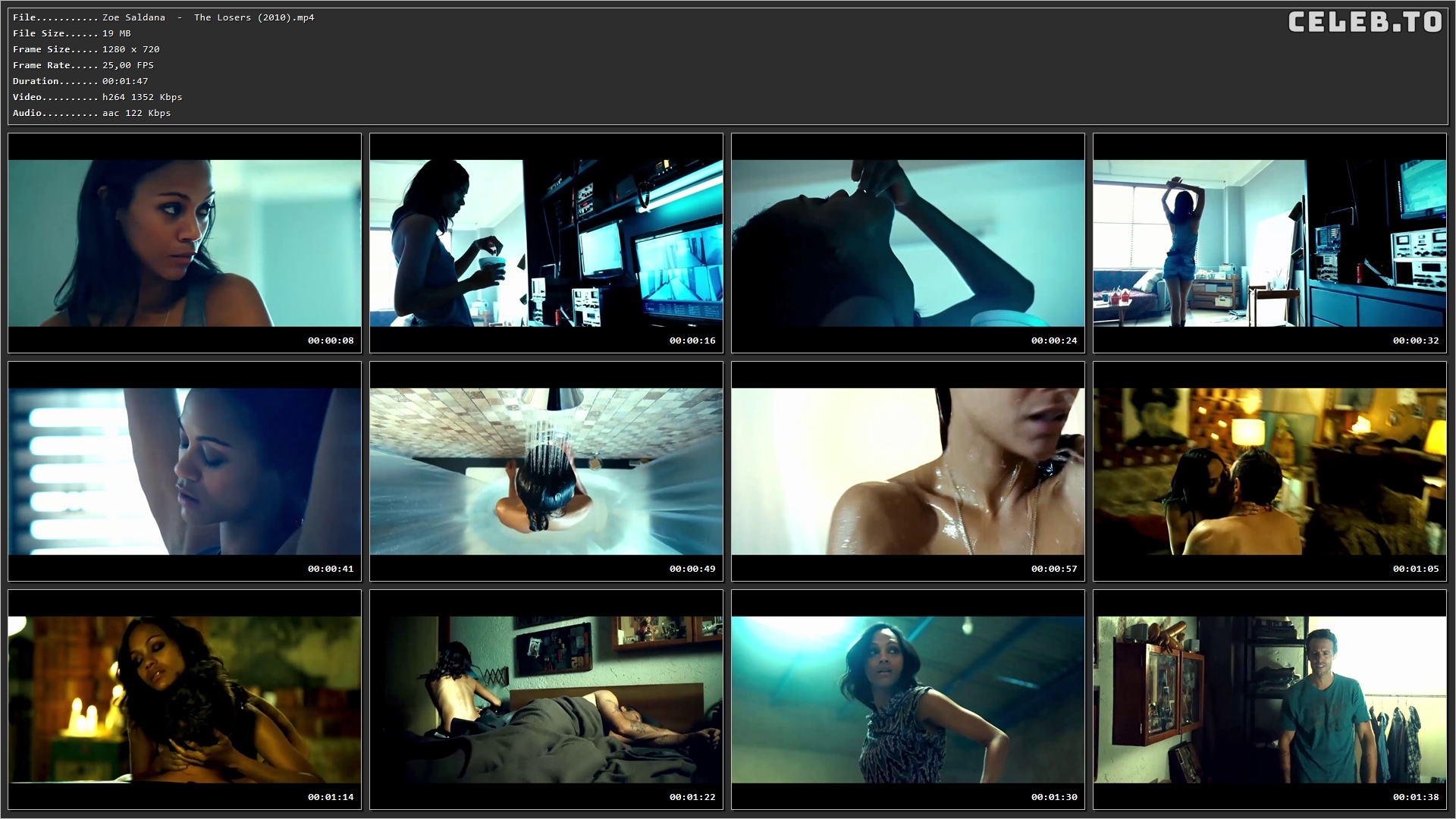
Task: Click the CELEB.TO watermark logo
Action: coord(1364,22)
